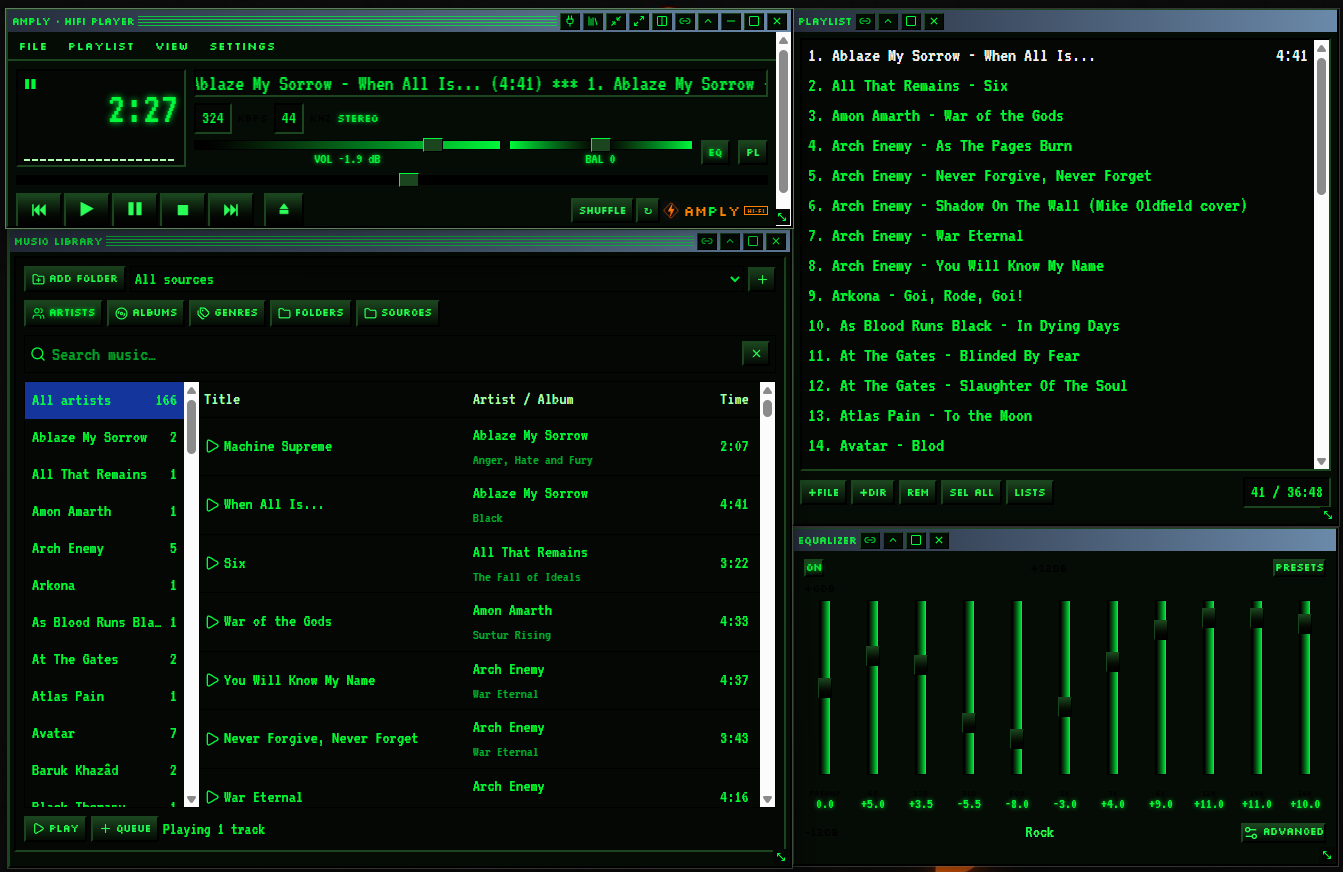Click ADD FOLDER button
This screenshot has height=872, width=1343.
coord(75,279)
